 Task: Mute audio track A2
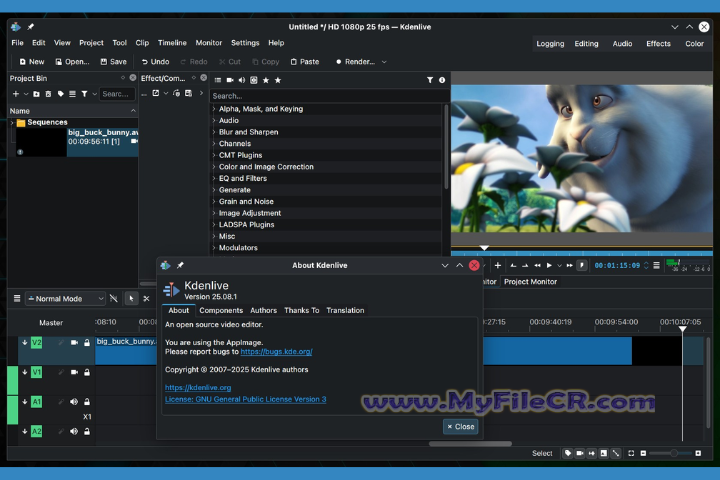pyautogui.click(x=74, y=431)
